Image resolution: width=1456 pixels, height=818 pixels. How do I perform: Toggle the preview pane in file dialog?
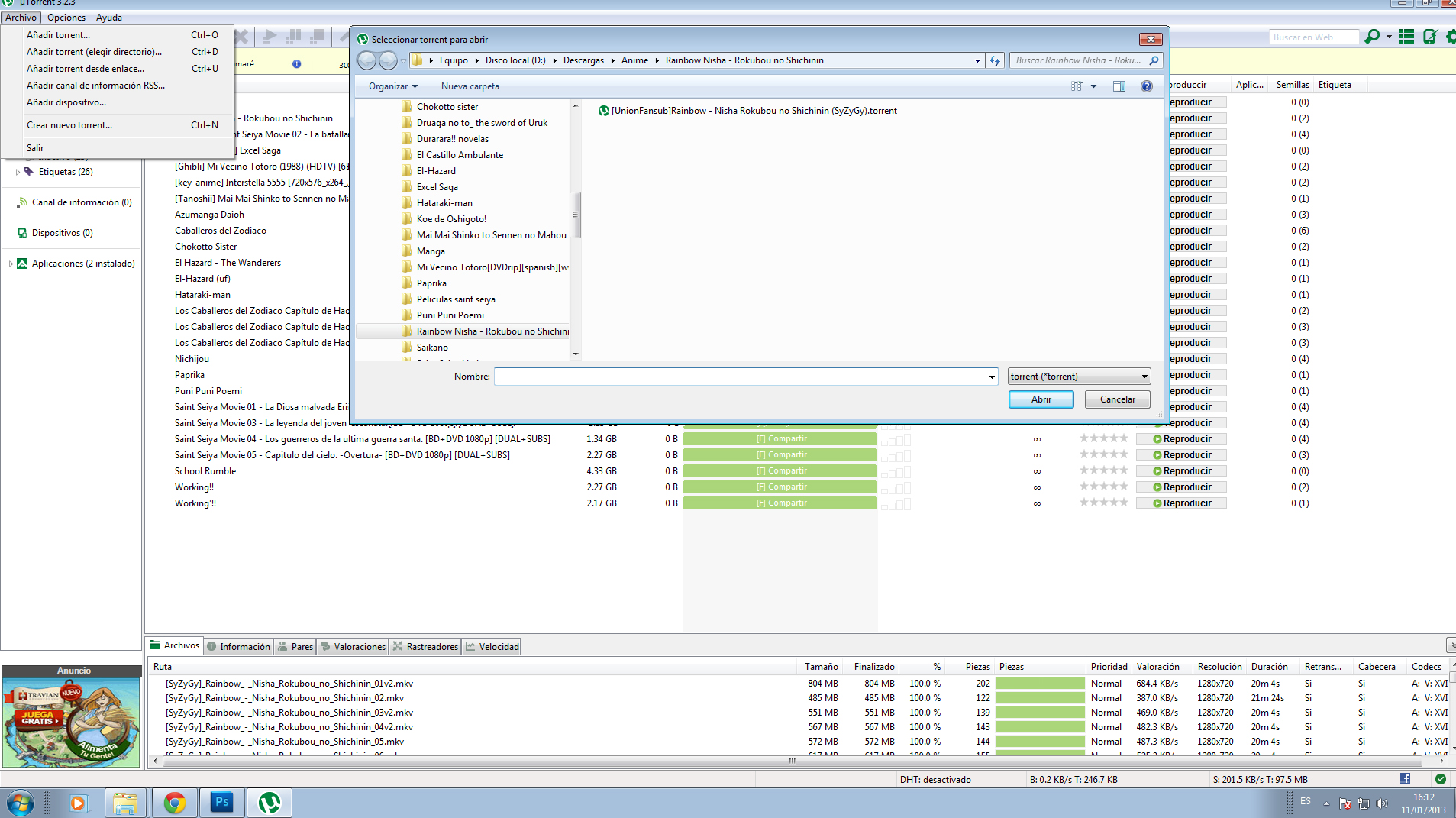(x=1119, y=86)
